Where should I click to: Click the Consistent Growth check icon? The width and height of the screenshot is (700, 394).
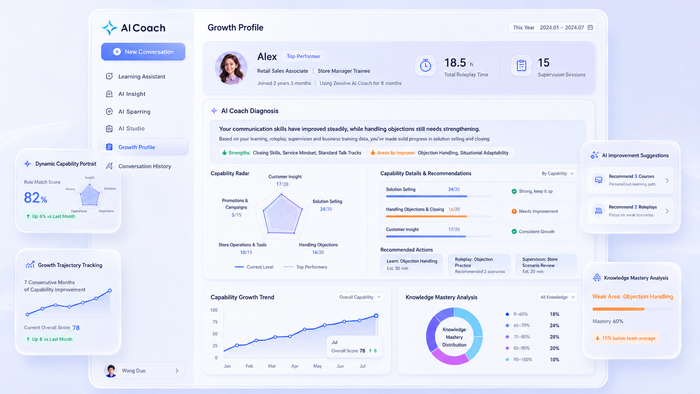pyautogui.click(x=514, y=231)
